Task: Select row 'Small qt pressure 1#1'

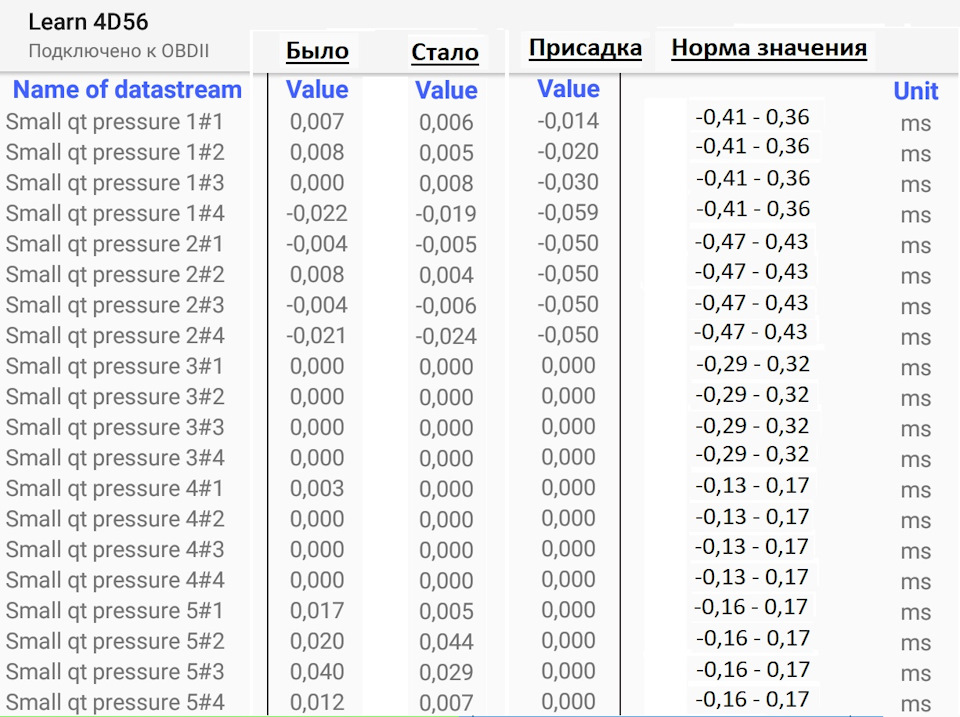Action: point(480,121)
